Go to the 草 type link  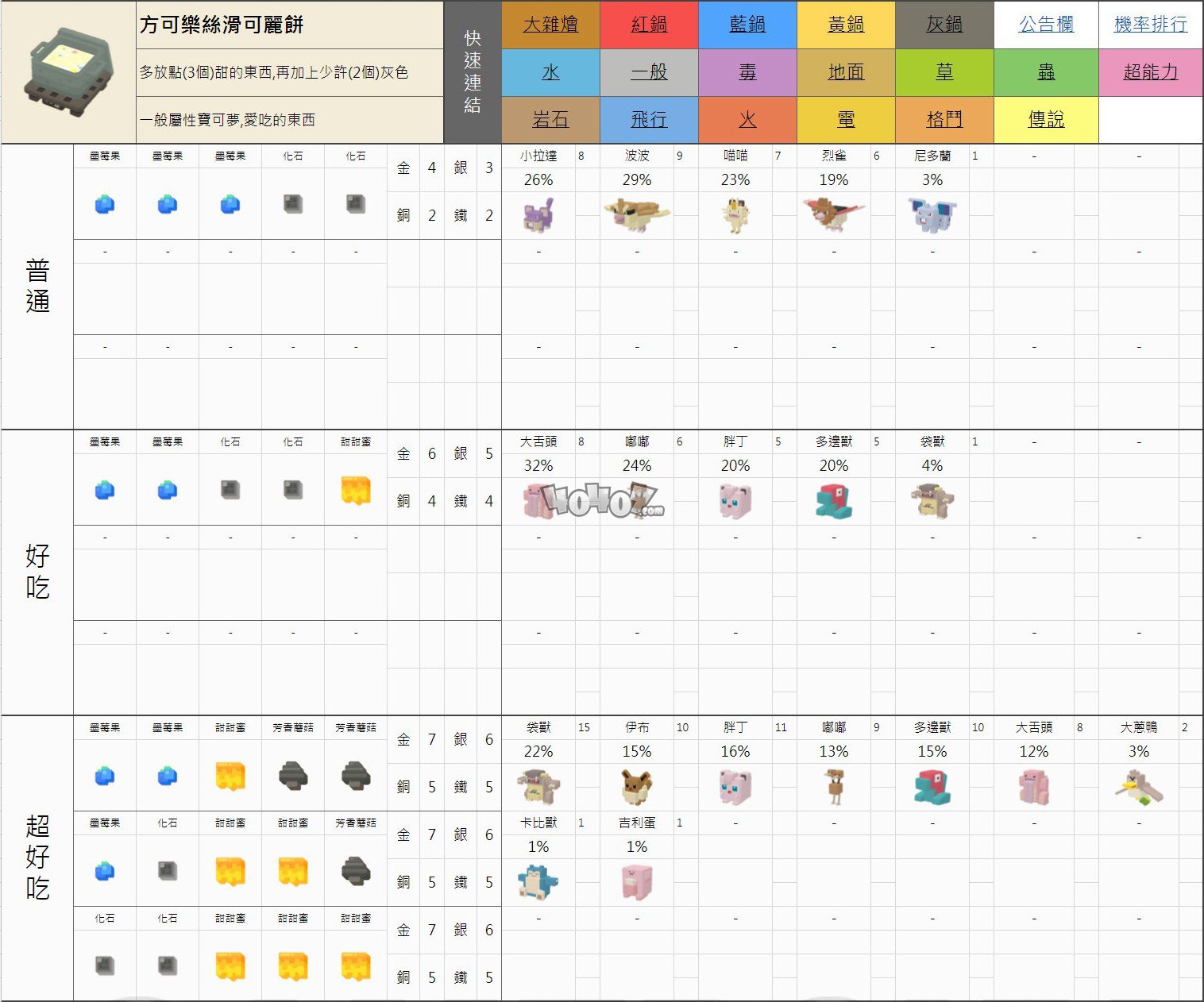click(944, 72)
